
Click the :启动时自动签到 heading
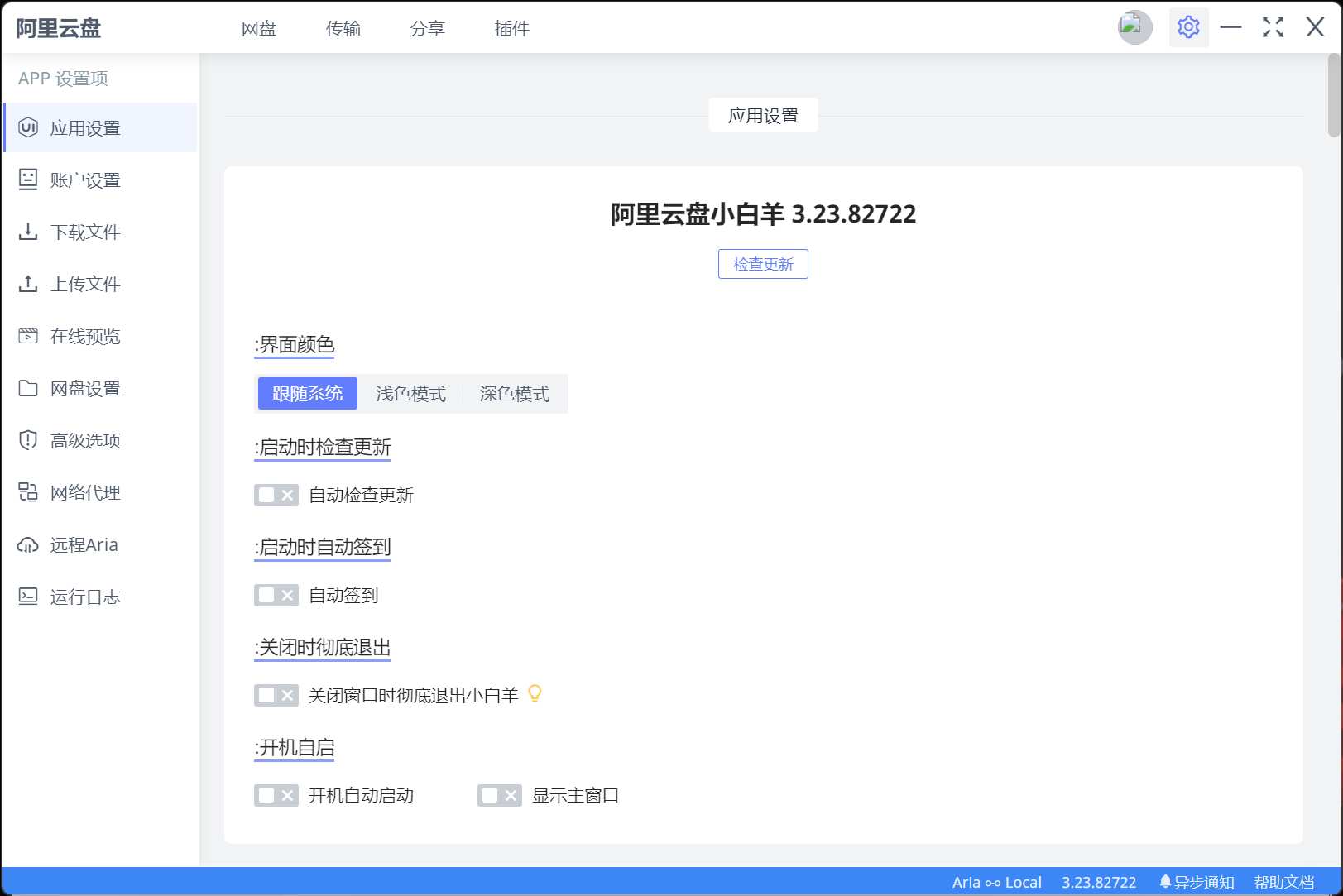(x=322, y=547)
